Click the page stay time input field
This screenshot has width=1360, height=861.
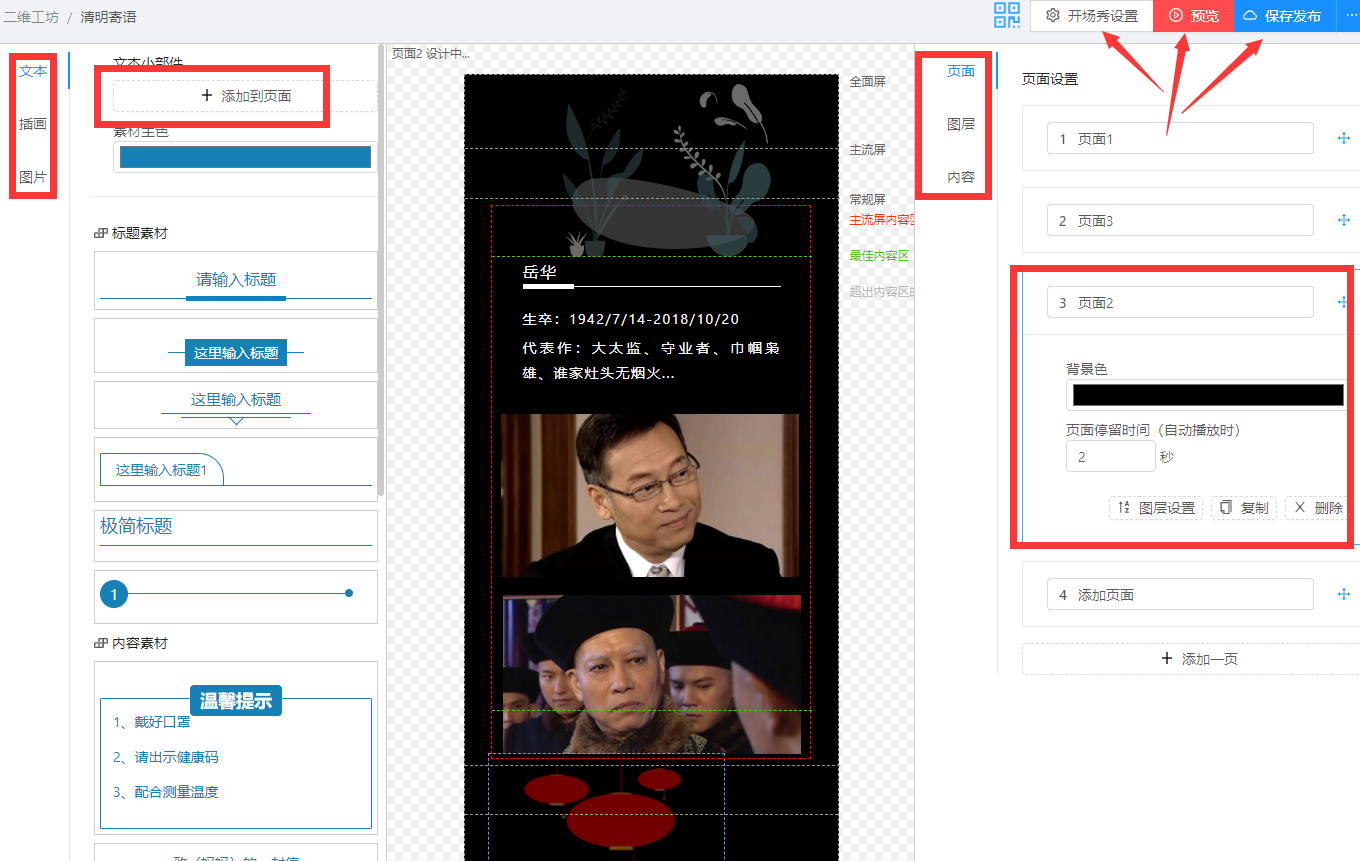click(x=1110, y=457)
